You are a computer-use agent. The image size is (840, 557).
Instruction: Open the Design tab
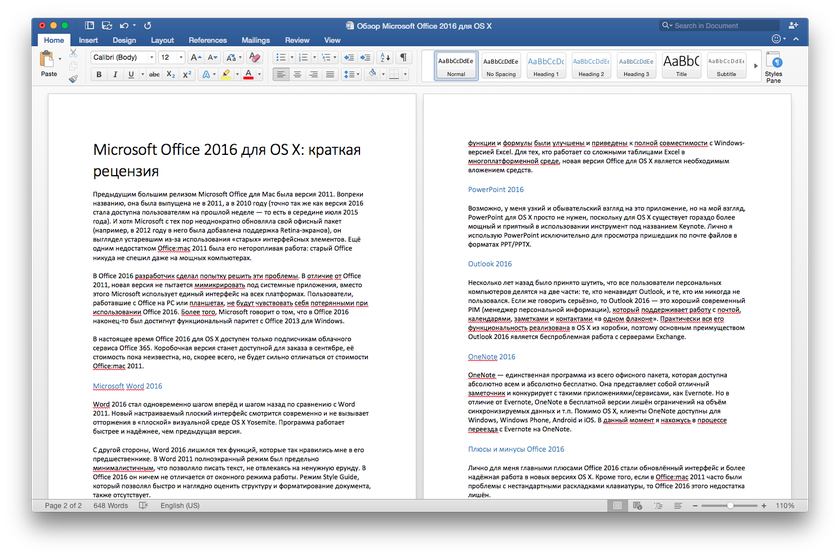pyautogui.click(x=124, y=40)
